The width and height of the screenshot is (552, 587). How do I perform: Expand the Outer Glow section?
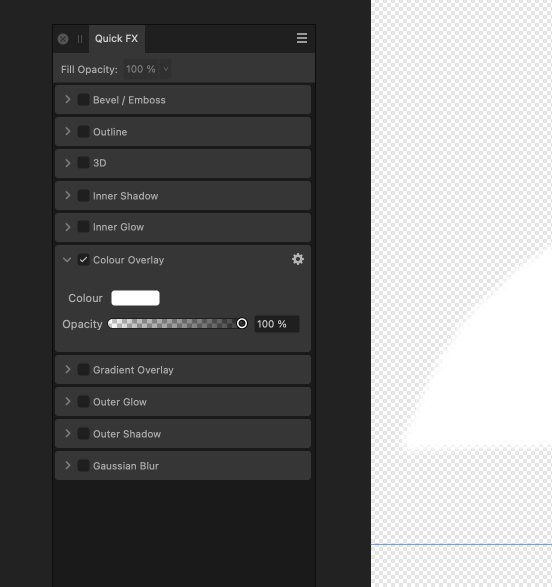(x=68, y=401)
